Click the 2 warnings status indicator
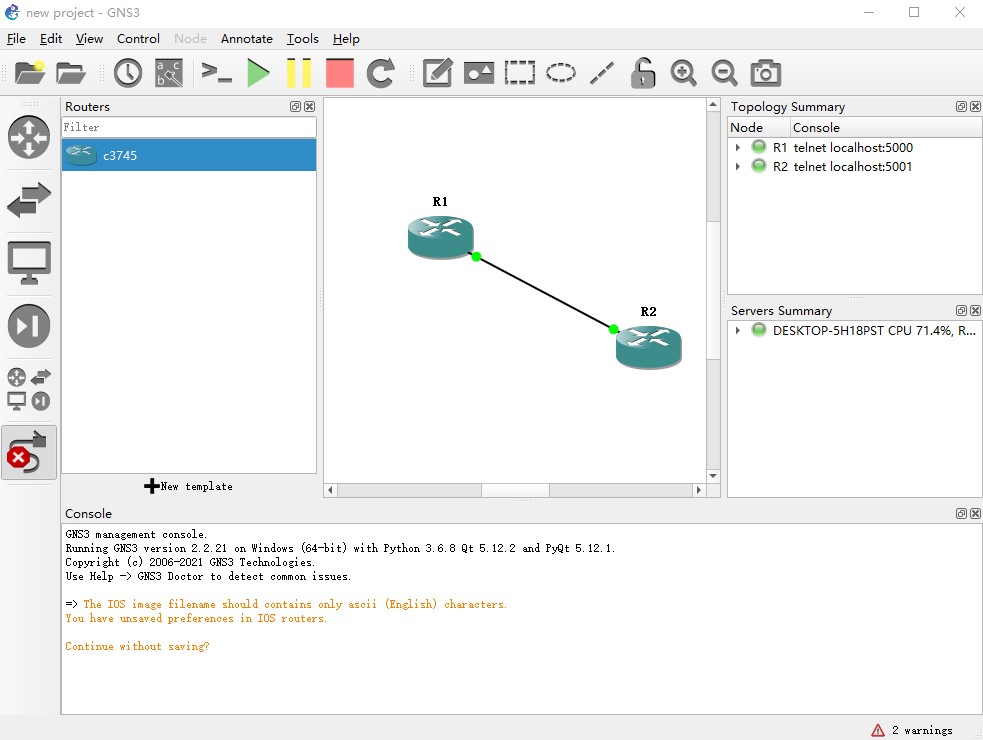This screenshot has height=740, width=983. pyautogui.click(x=912, y=730)
